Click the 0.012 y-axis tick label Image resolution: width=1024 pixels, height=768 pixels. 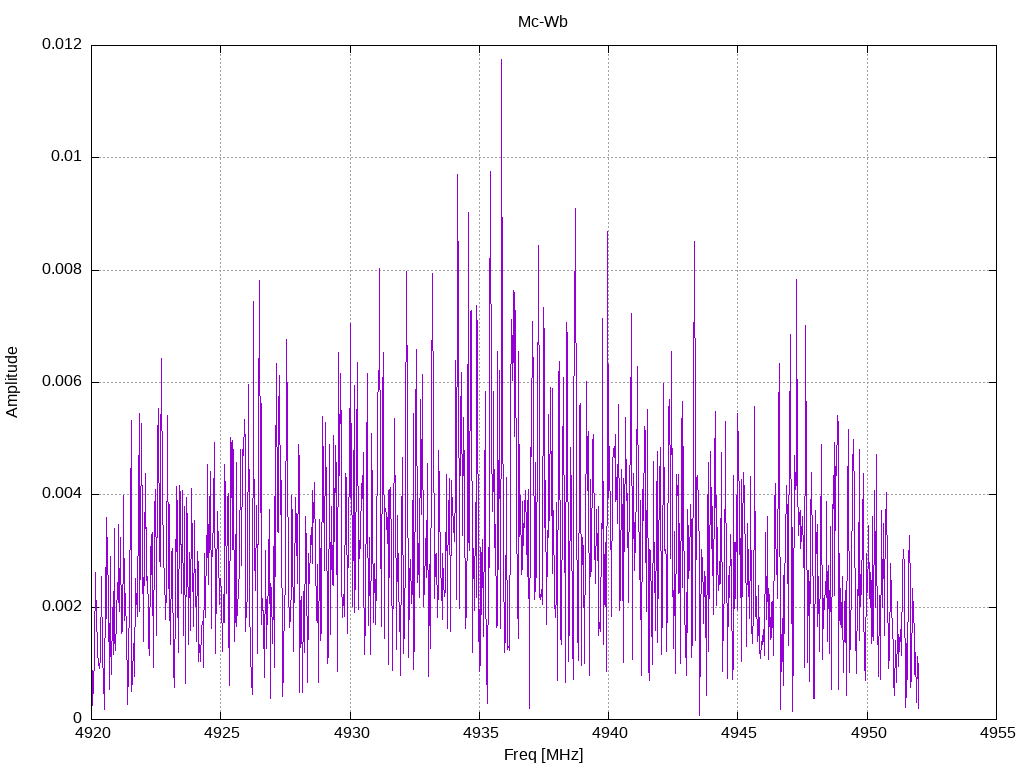coord(62,44)
